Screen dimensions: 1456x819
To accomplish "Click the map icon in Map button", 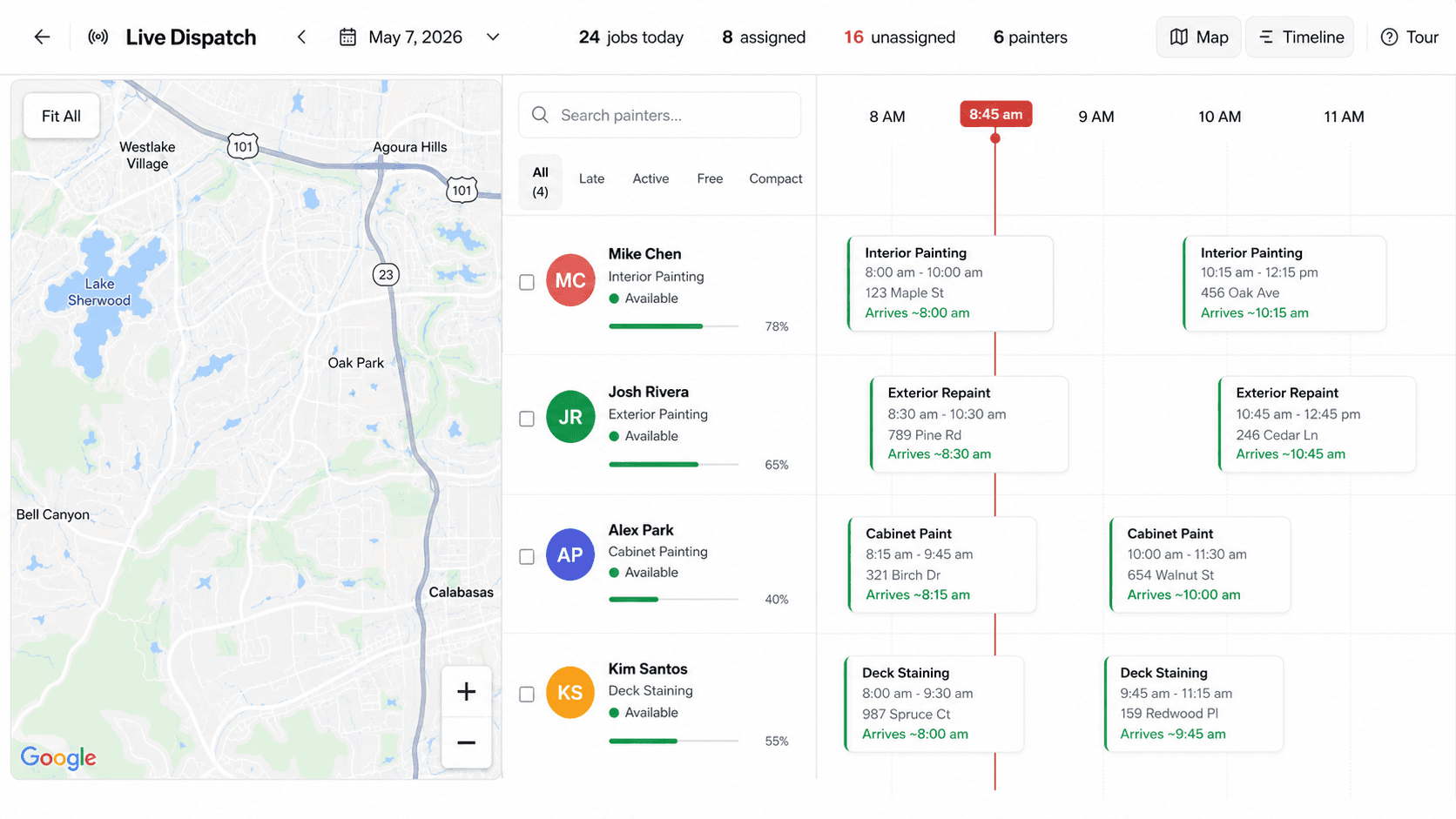I will [1179, 37].
